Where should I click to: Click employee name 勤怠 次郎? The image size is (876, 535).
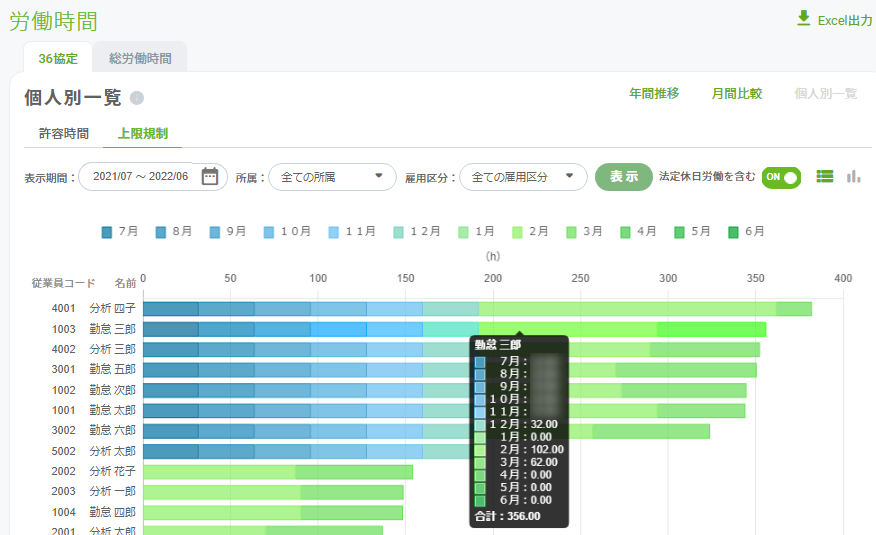112,390
